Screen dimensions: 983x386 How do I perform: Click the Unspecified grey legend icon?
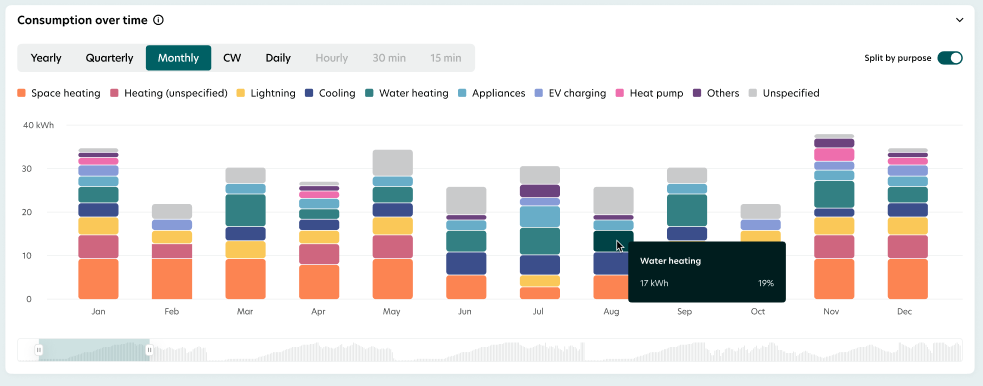coord(753,93)
